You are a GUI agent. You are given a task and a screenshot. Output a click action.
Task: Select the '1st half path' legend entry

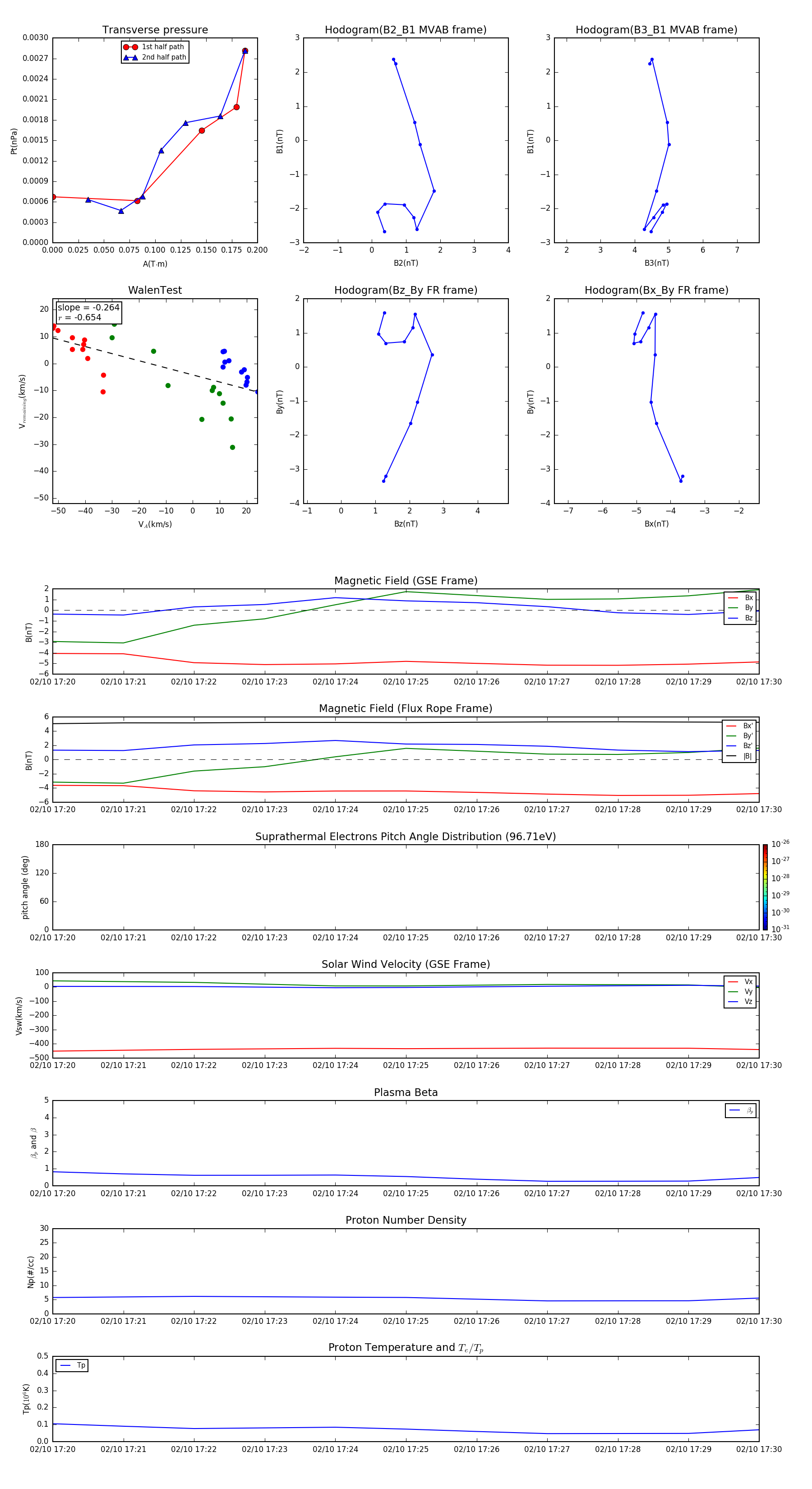tap(154, 47)
